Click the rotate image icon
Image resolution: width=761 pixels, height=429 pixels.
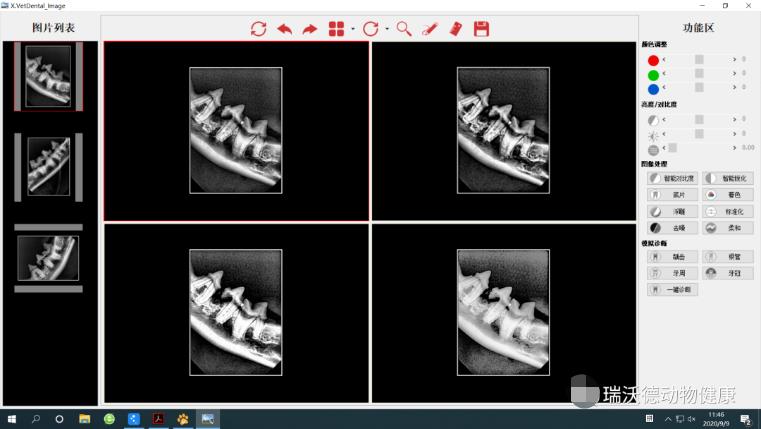tap(371, 29)
